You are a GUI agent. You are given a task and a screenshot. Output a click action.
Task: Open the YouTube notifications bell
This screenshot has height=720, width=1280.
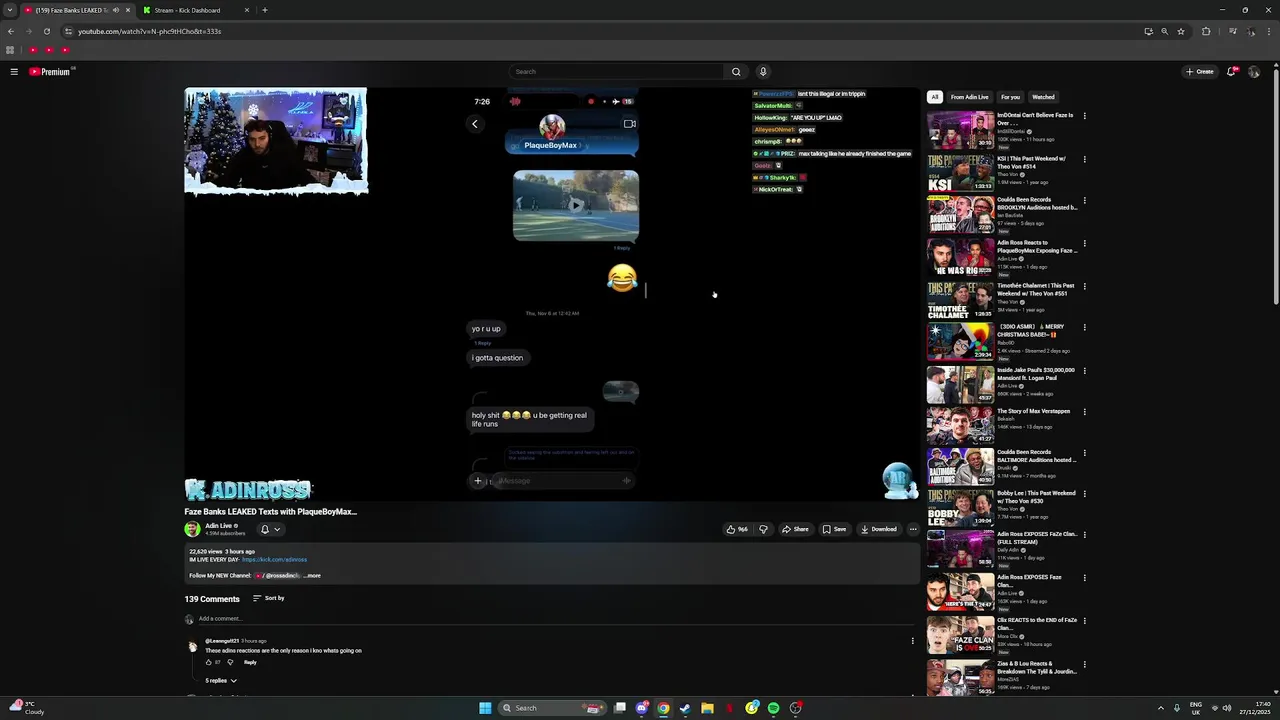pyautogui.click(x=1232, y=72)
